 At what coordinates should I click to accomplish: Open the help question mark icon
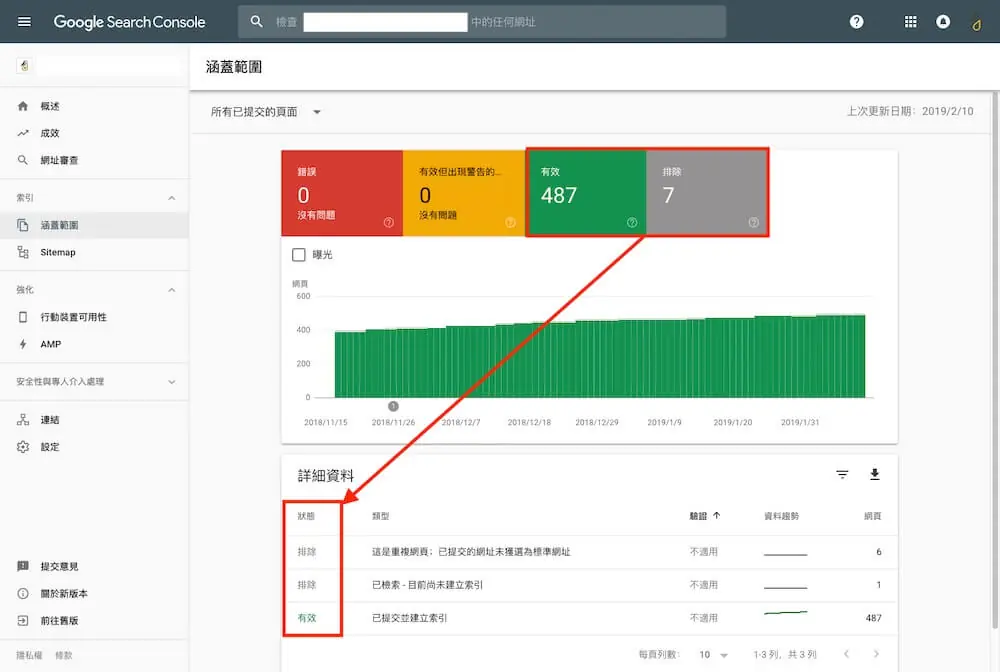tap(857, 22)
